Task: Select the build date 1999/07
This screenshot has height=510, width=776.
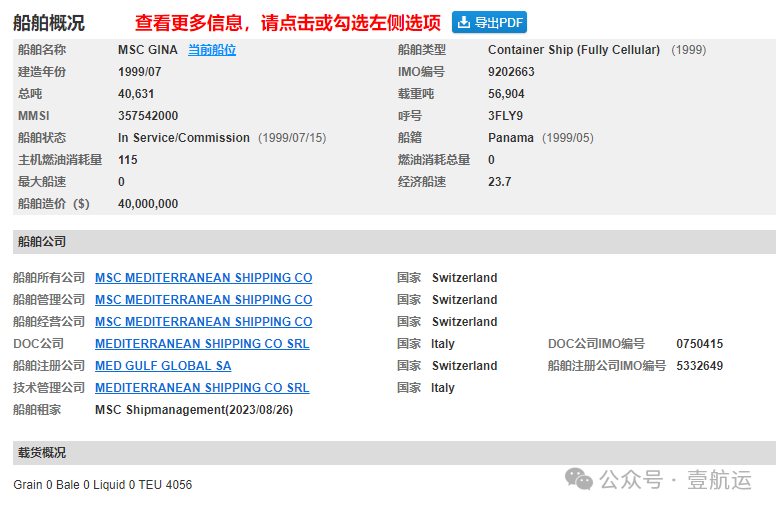Action: (x=140, y=72)
